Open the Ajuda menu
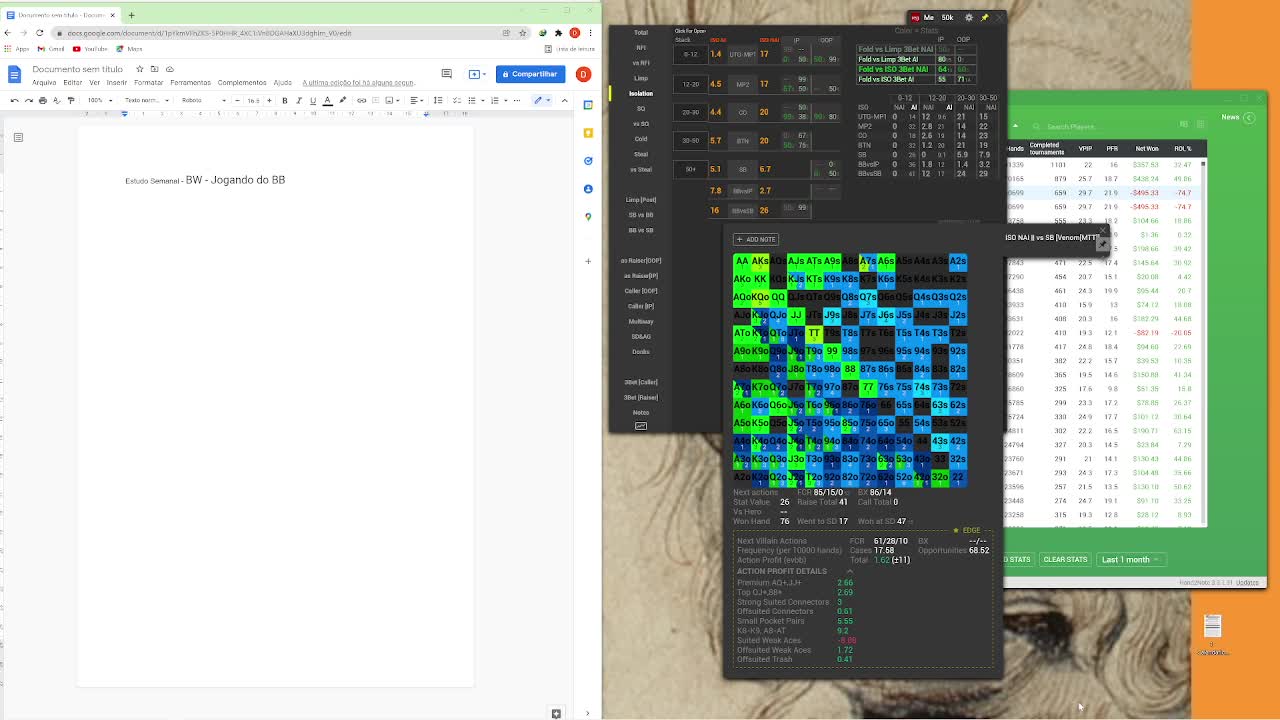1280x720 pixels. 282,83
